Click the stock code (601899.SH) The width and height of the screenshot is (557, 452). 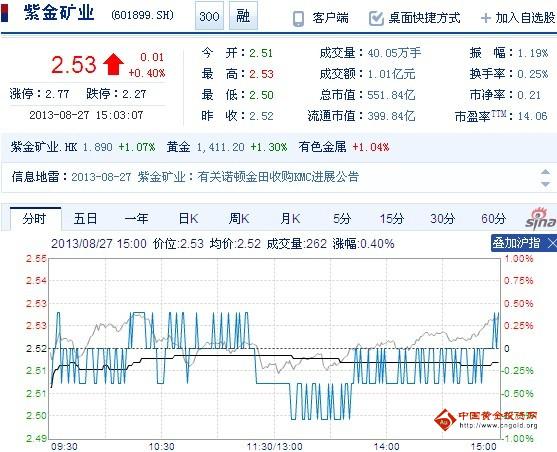[143, 15]
